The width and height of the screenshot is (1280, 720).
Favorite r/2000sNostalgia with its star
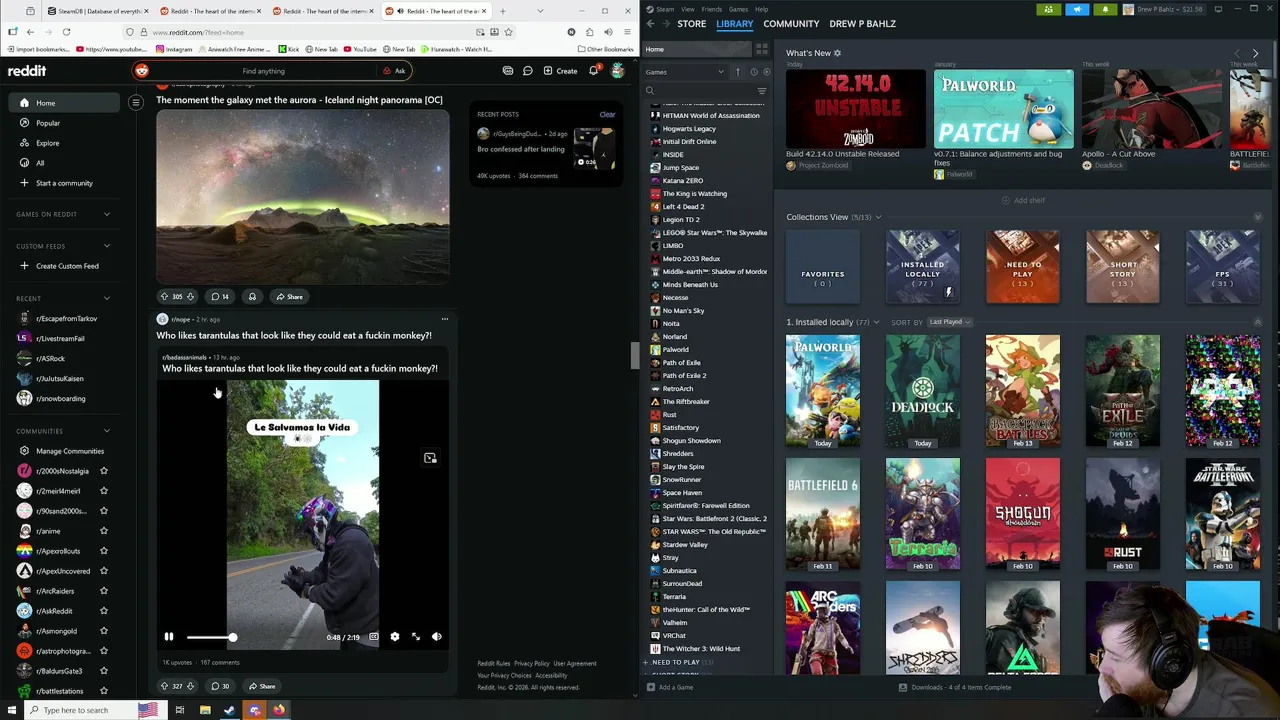click(x=104, y=471)
